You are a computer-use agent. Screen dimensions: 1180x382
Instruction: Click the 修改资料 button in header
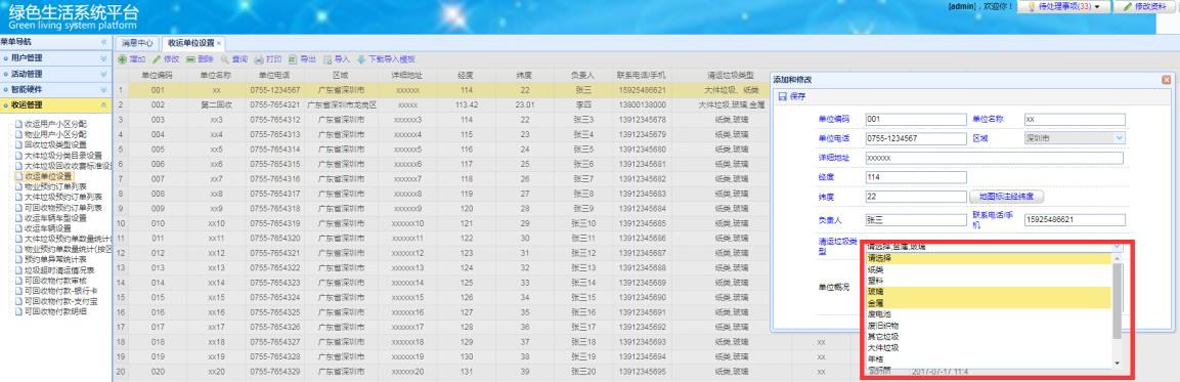1145,6
